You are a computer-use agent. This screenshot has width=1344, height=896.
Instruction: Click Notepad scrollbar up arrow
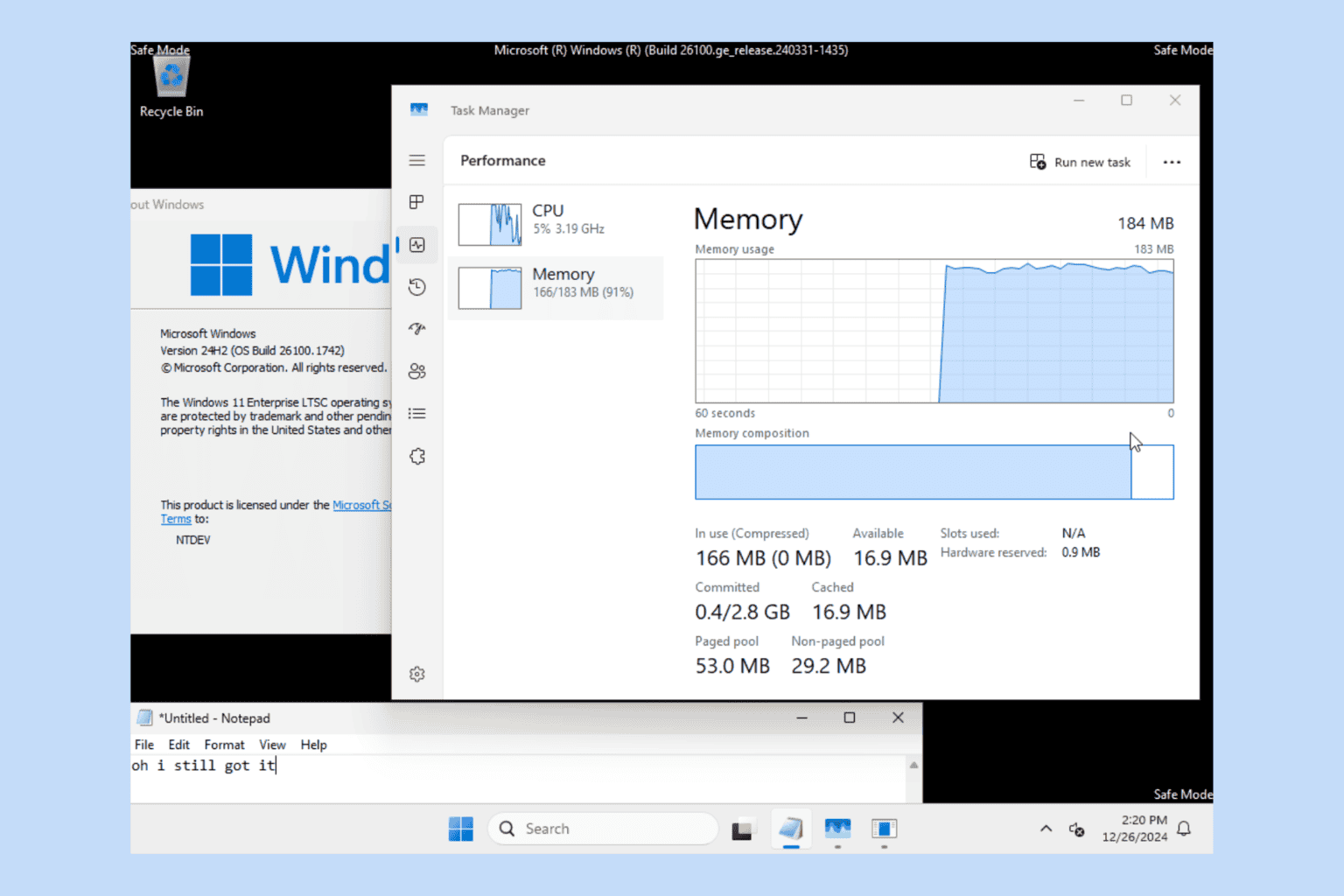[913, 765]
